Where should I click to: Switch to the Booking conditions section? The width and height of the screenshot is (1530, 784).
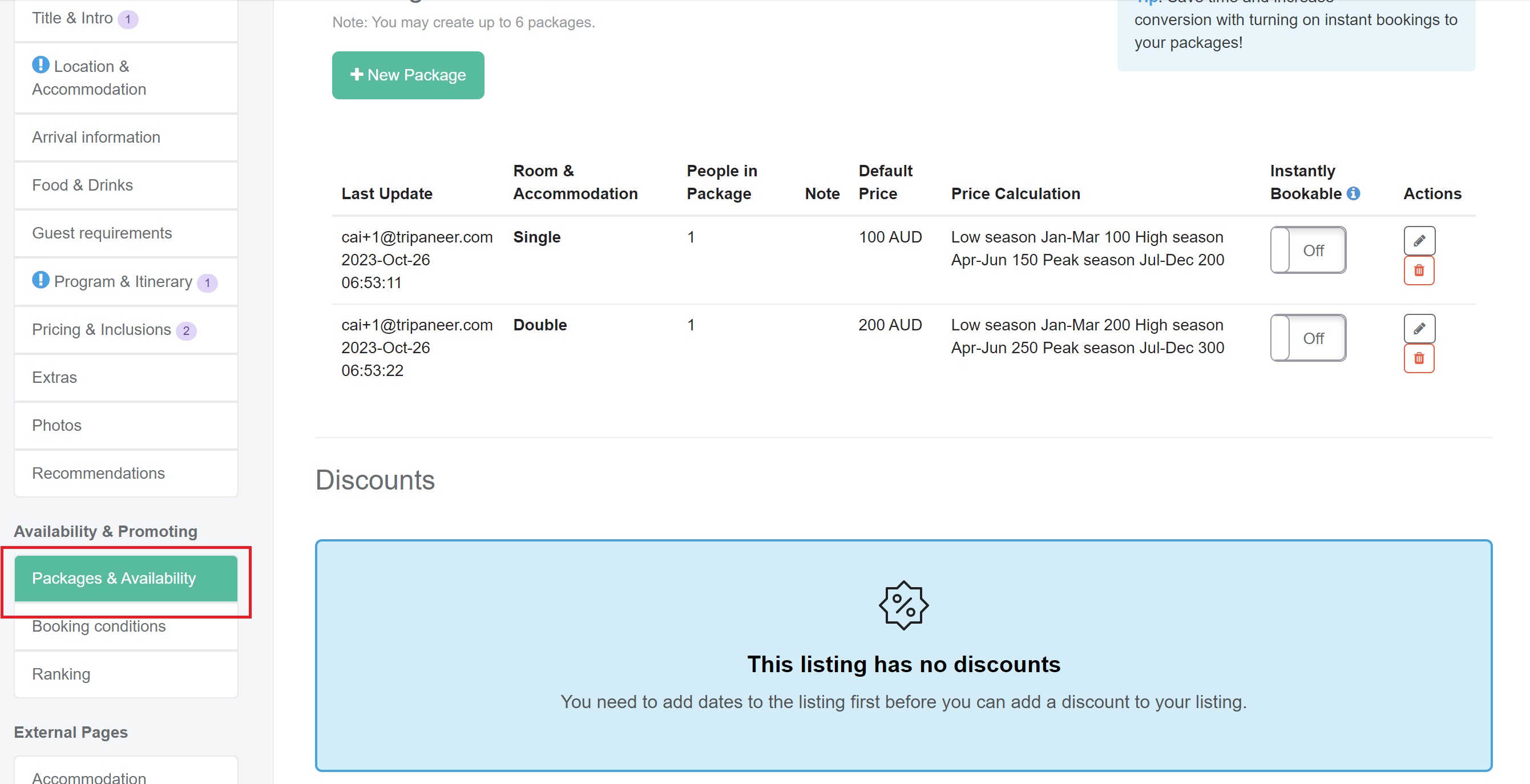click(99, 626)
